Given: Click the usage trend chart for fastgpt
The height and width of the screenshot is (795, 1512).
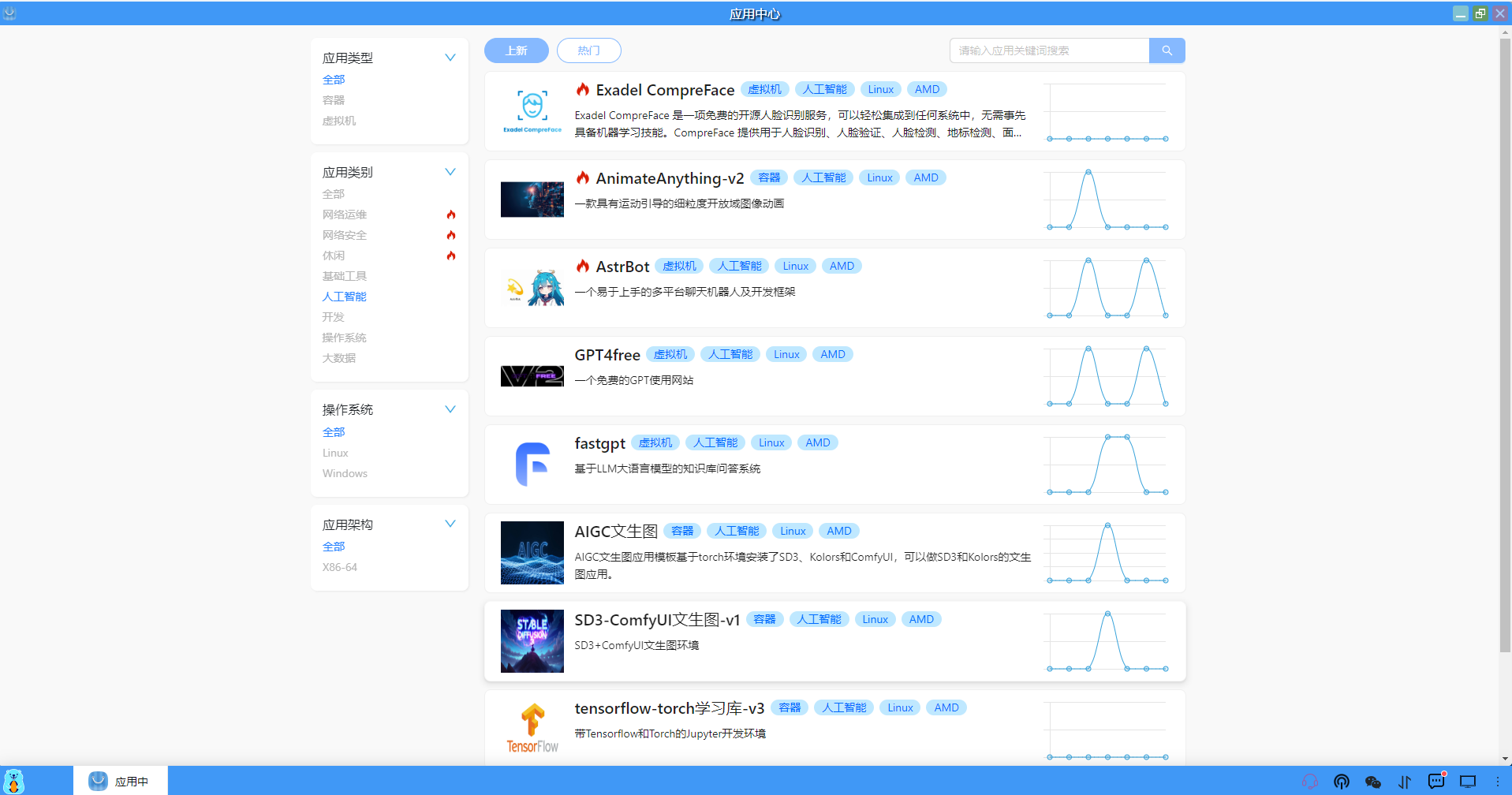Looking at the screenshot, I should coord(1106,465).
